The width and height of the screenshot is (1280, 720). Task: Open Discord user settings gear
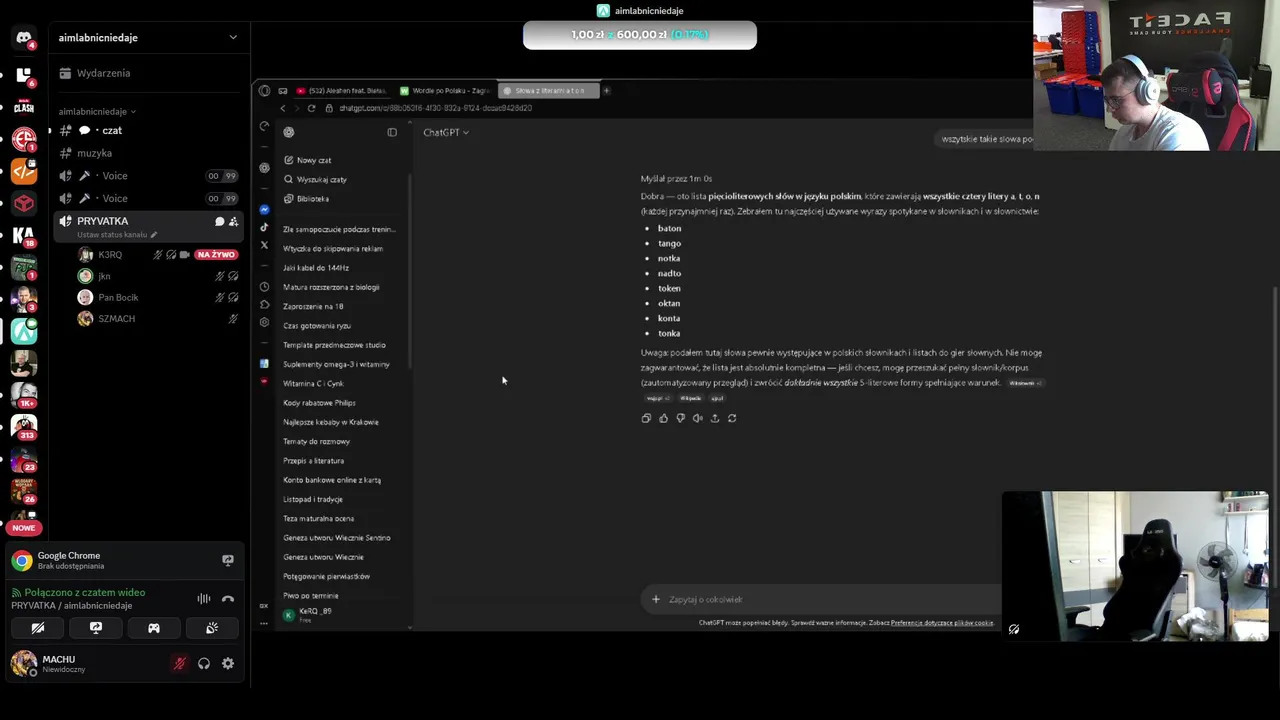coord(228,663)
